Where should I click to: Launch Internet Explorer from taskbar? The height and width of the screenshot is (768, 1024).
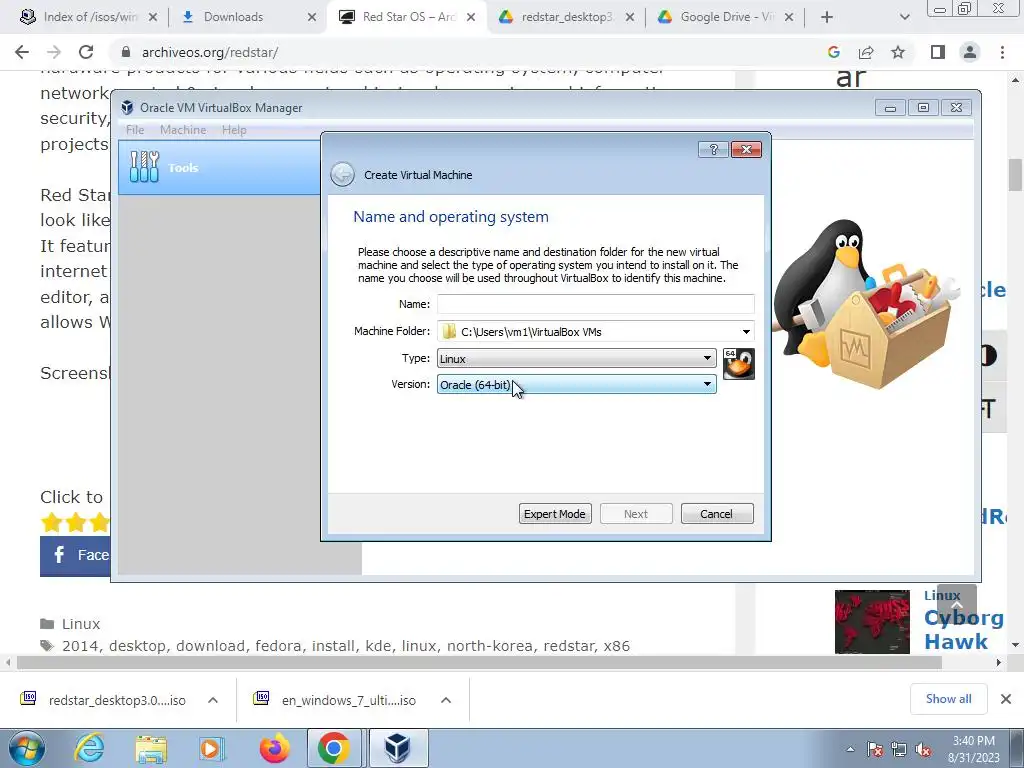[x=89, y=748]
